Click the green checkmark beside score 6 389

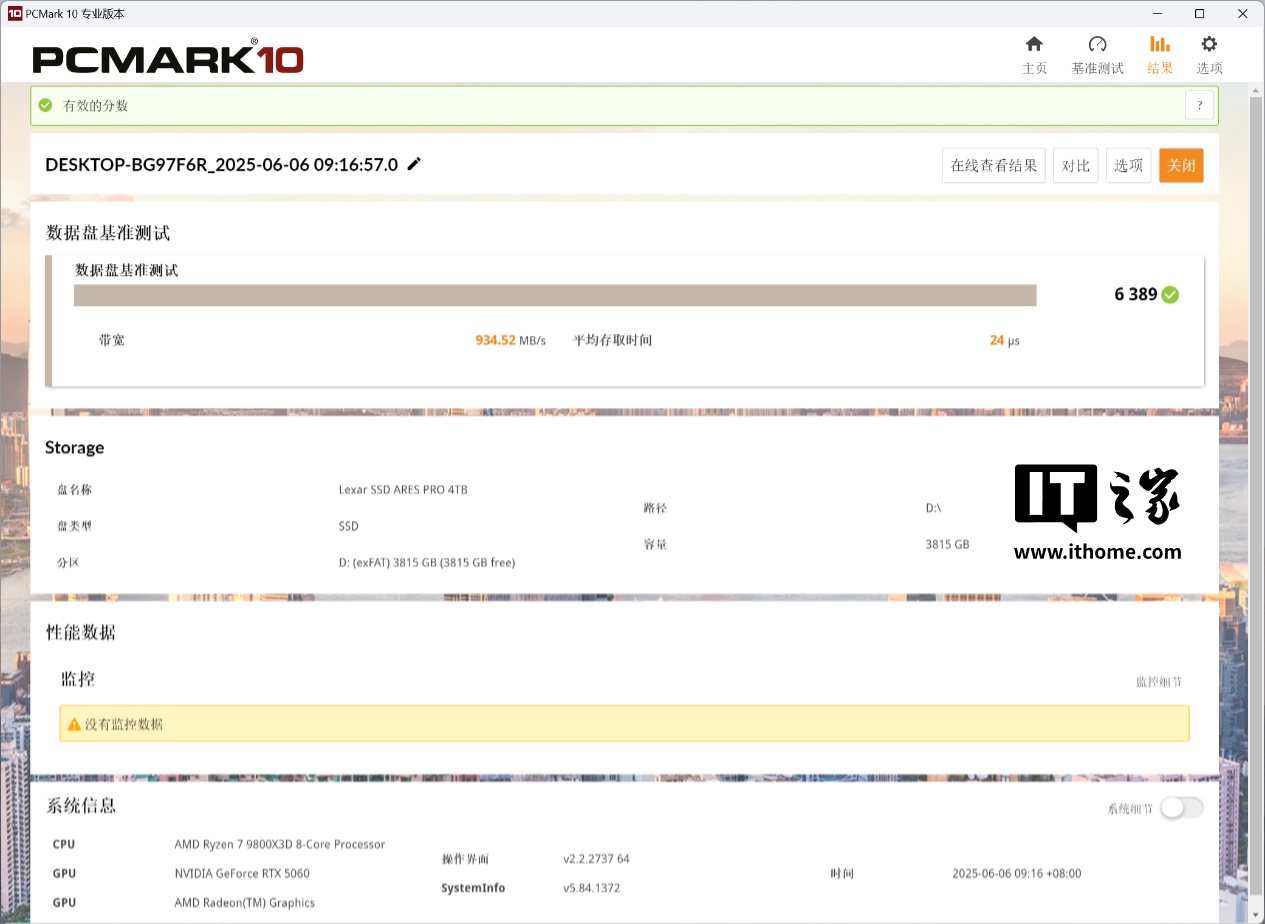[x=1170, y=295]
